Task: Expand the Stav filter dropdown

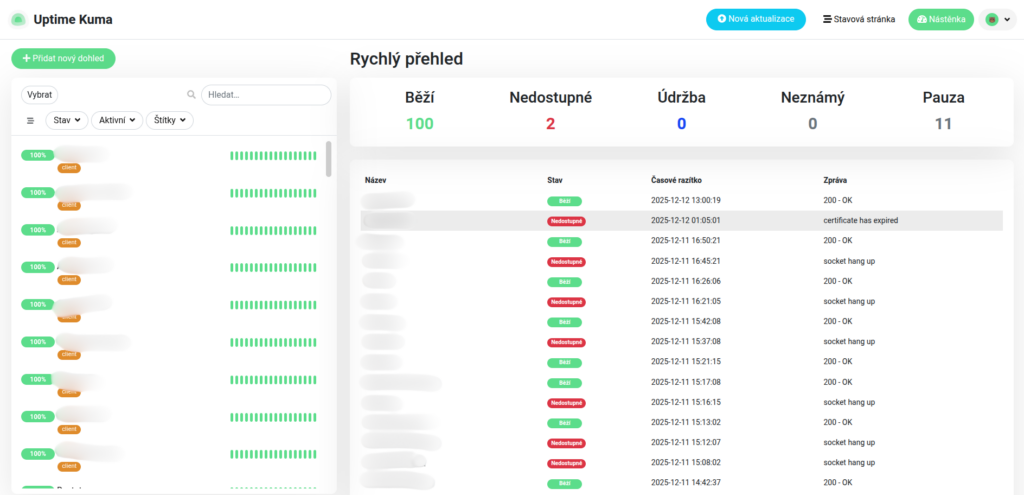Action: pos(67,120)
